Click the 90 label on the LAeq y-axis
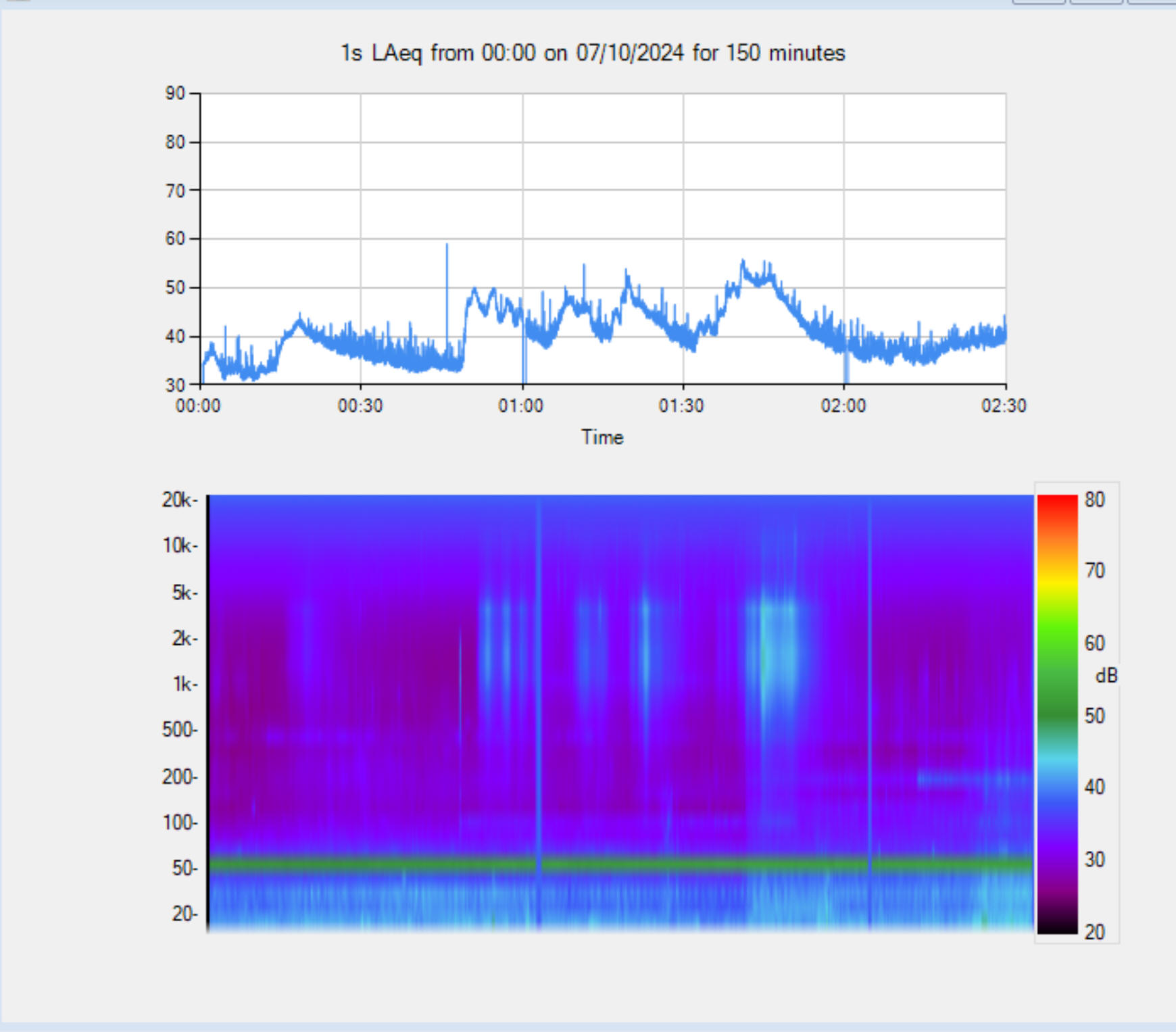The height and width of the screenshot is (1032, 1176). tap(175, 93)
